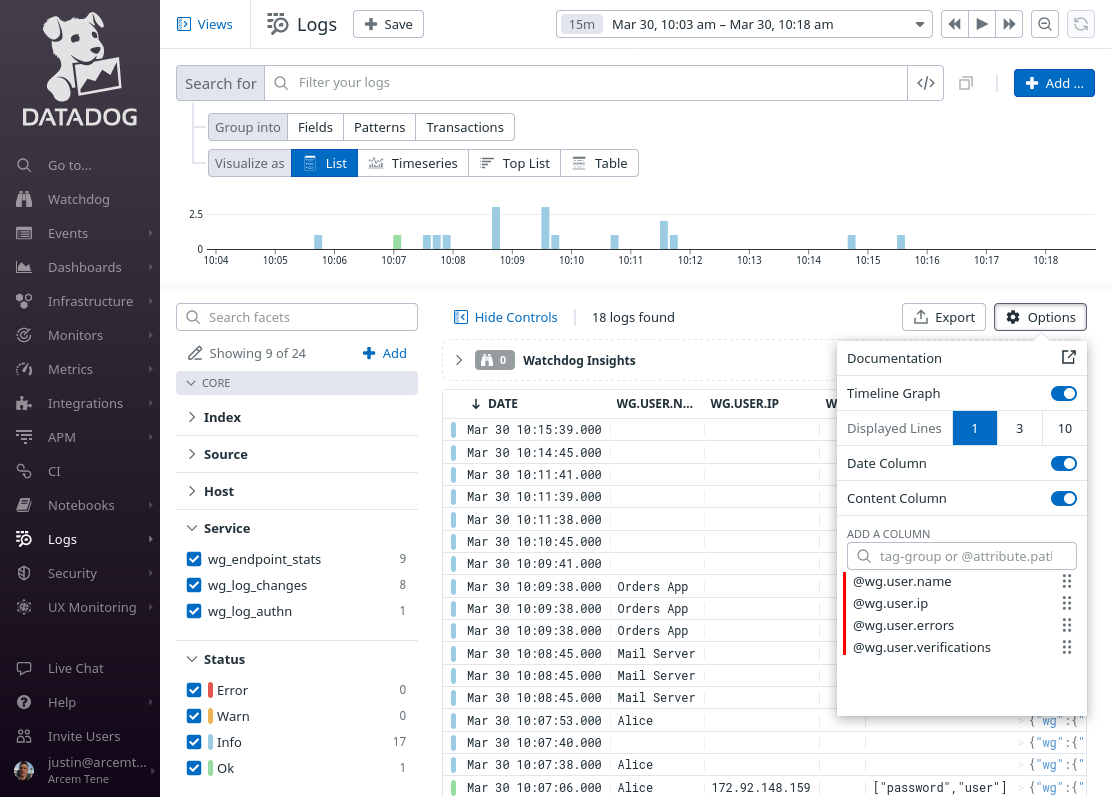Open APM in the sidebar
The height and width of the screenshot is (797, 1111).
click(62, 437)
